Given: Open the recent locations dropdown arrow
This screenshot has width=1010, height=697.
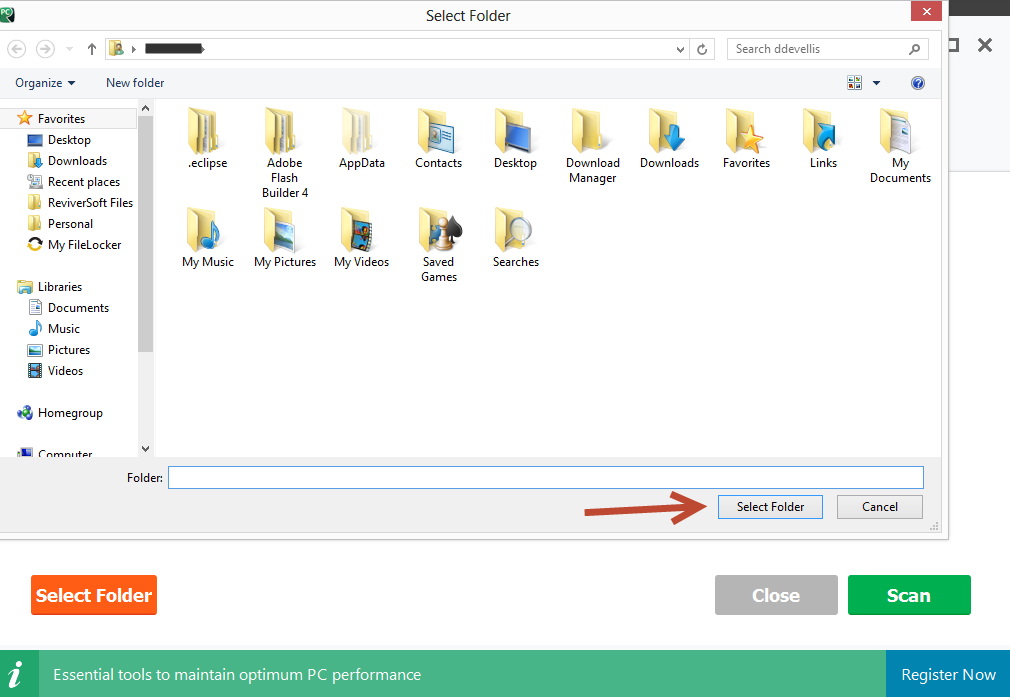Looking at the screenshot, I should click(x=70, y=49).
